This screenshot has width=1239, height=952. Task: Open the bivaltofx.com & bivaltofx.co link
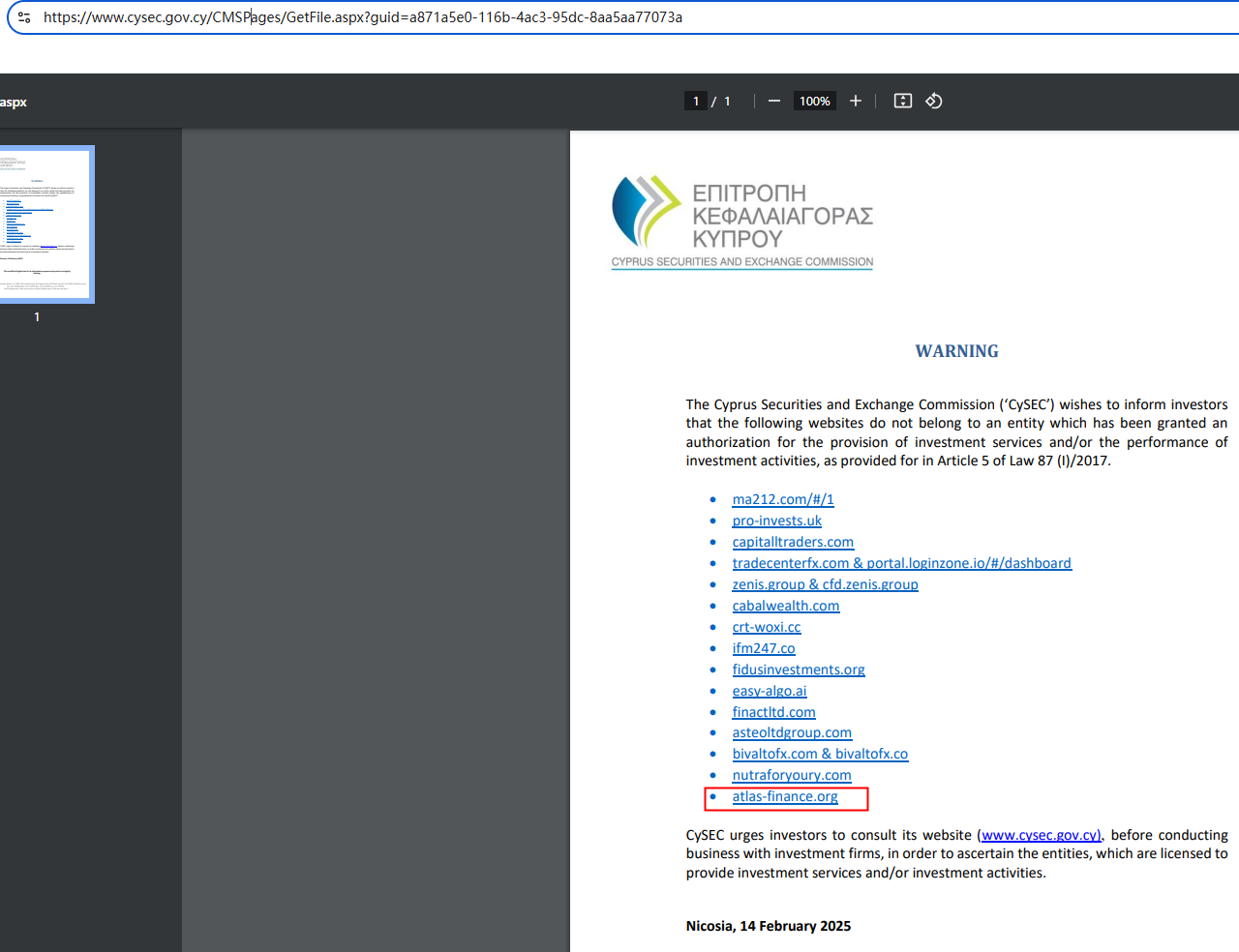(821, 754)
